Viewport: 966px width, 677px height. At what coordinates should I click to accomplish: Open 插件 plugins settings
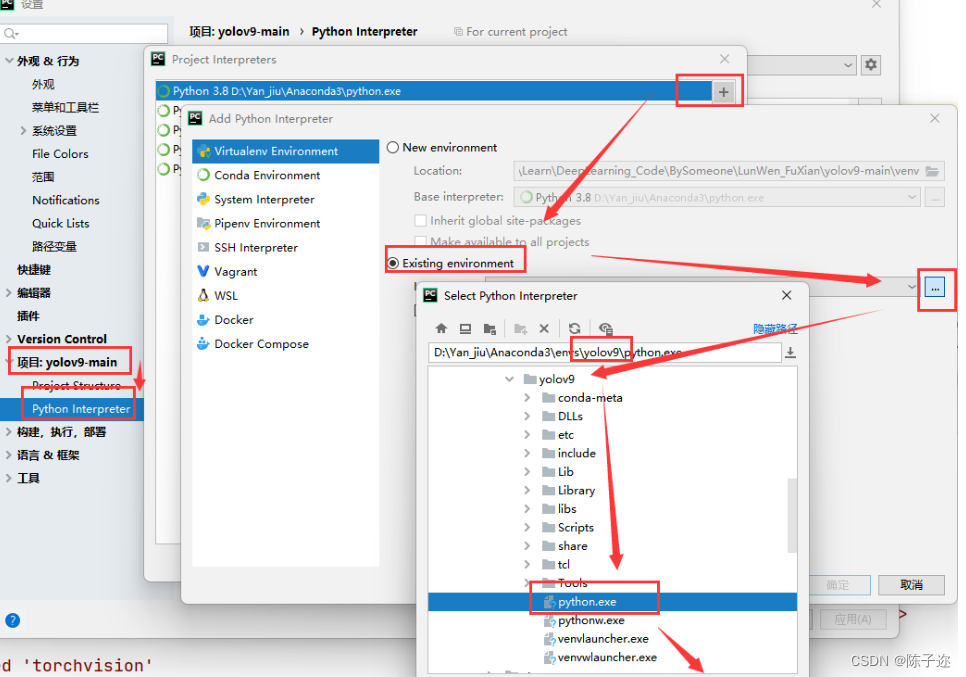tap(28, 316)
